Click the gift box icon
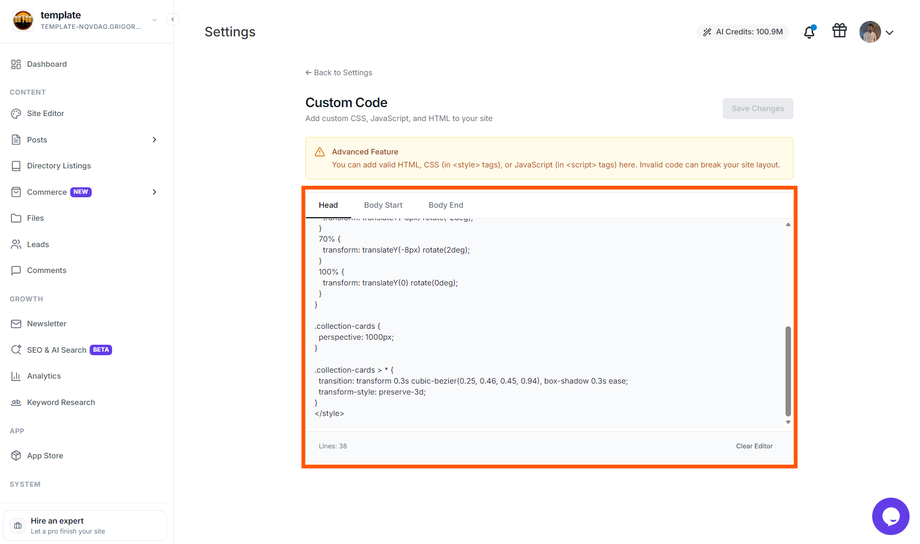 point(839,31)
